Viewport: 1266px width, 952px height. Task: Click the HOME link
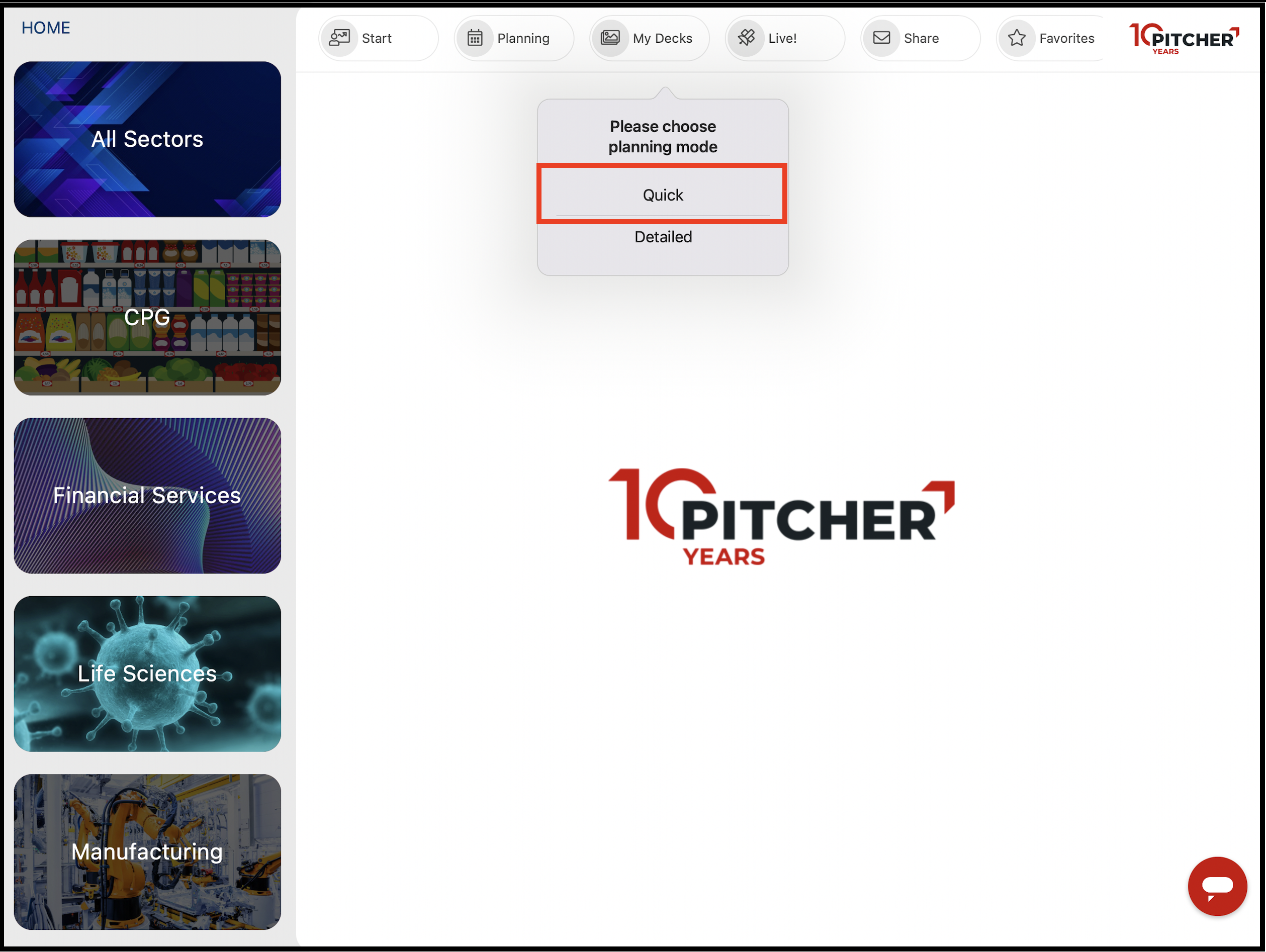click(x=46, y=28)
